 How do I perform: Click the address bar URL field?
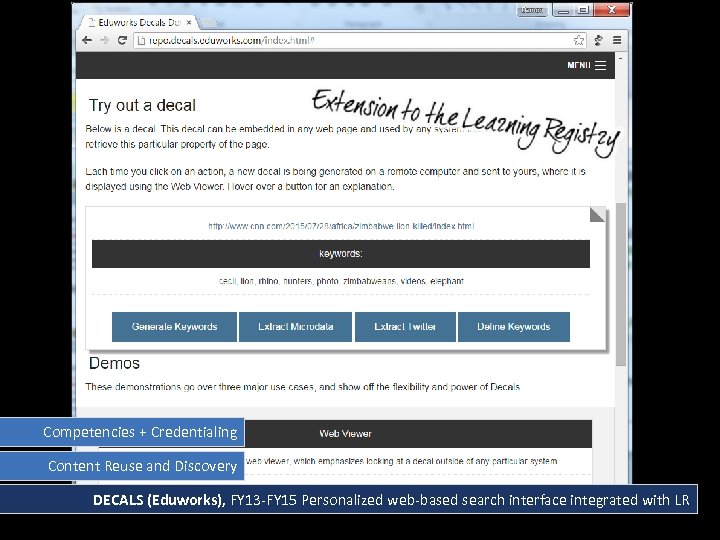pos(360,40)
